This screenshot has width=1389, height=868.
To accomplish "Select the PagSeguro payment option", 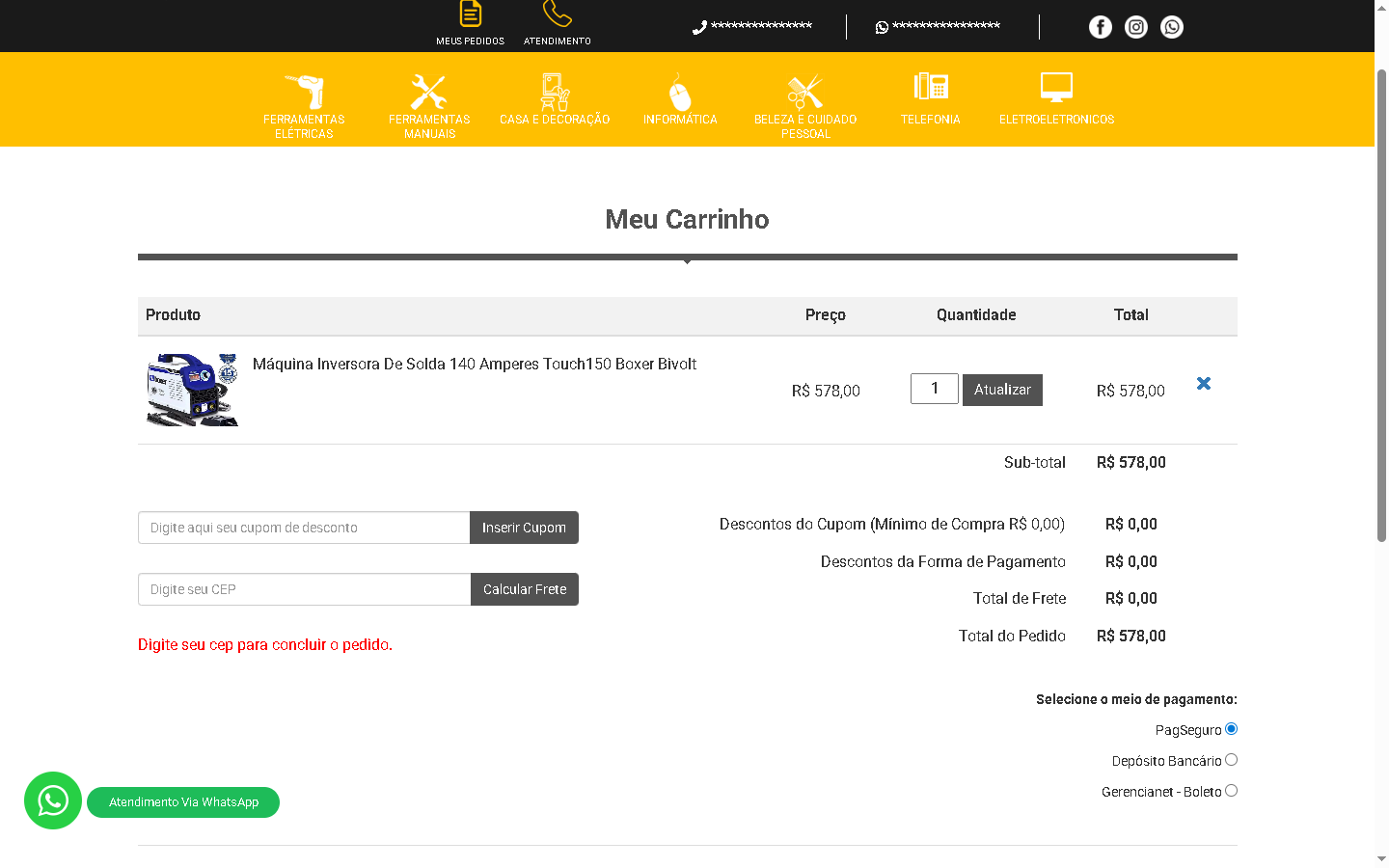I will 1231,729.
